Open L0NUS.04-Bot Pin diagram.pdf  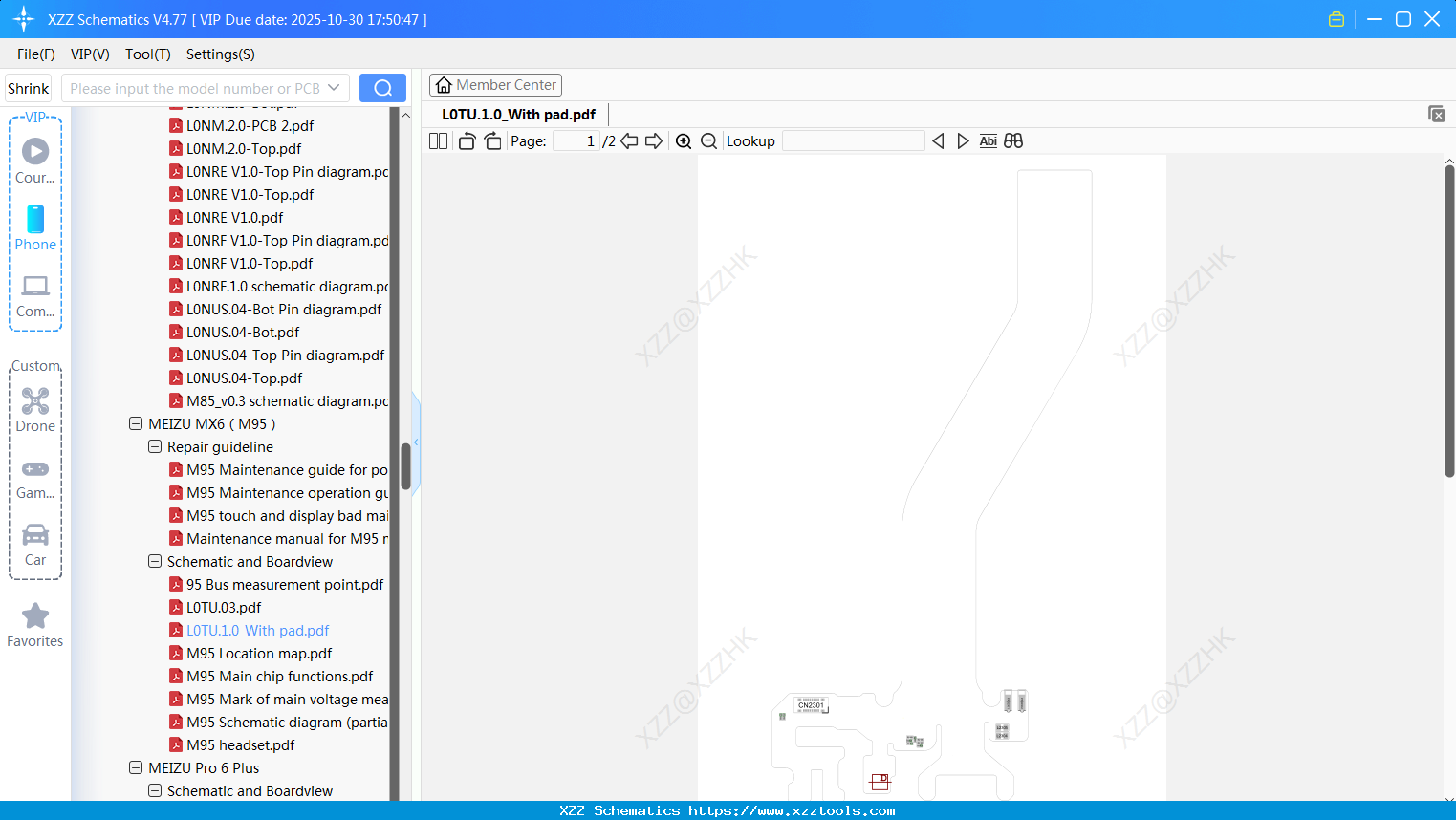coord(284,309)
